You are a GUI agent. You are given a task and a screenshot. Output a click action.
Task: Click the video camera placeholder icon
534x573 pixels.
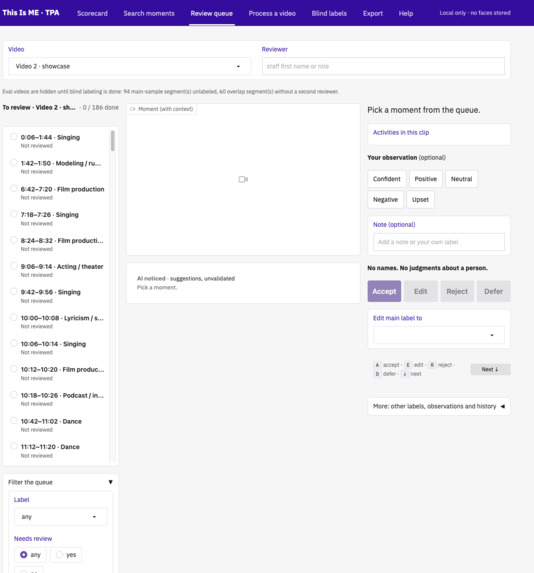point(243,179)
